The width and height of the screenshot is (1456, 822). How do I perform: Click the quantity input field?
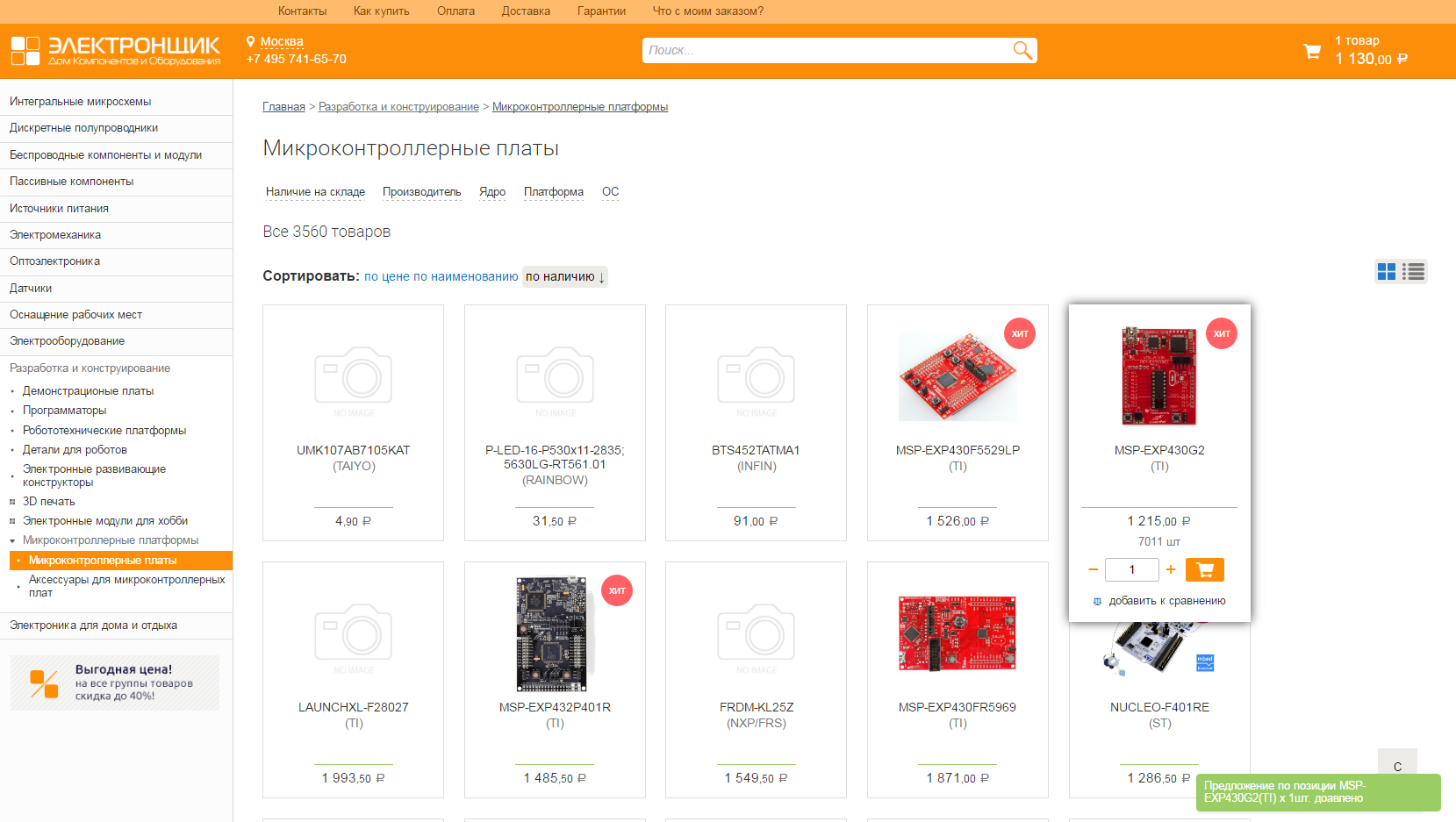point(1132,570)
